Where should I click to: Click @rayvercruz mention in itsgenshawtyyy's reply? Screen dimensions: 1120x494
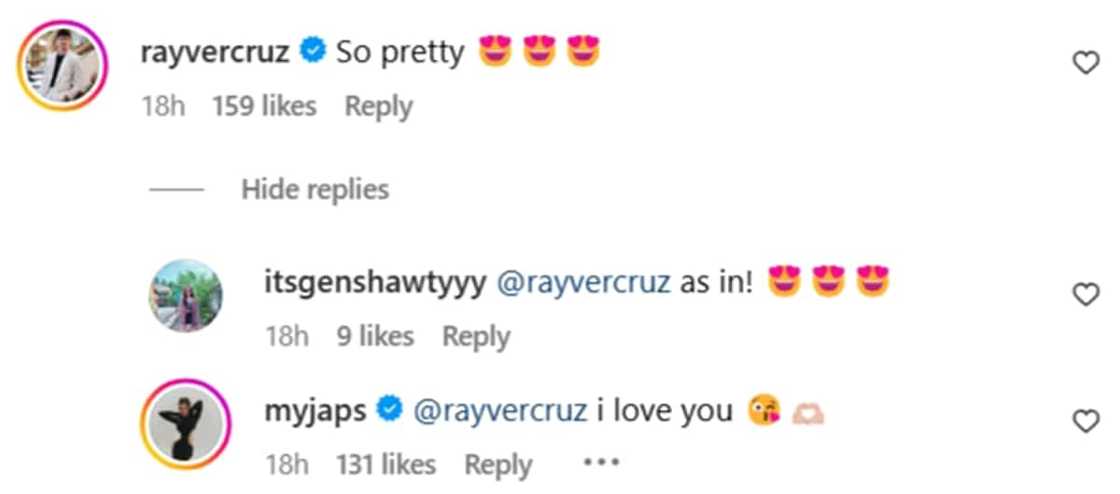(x=584, y=283)
